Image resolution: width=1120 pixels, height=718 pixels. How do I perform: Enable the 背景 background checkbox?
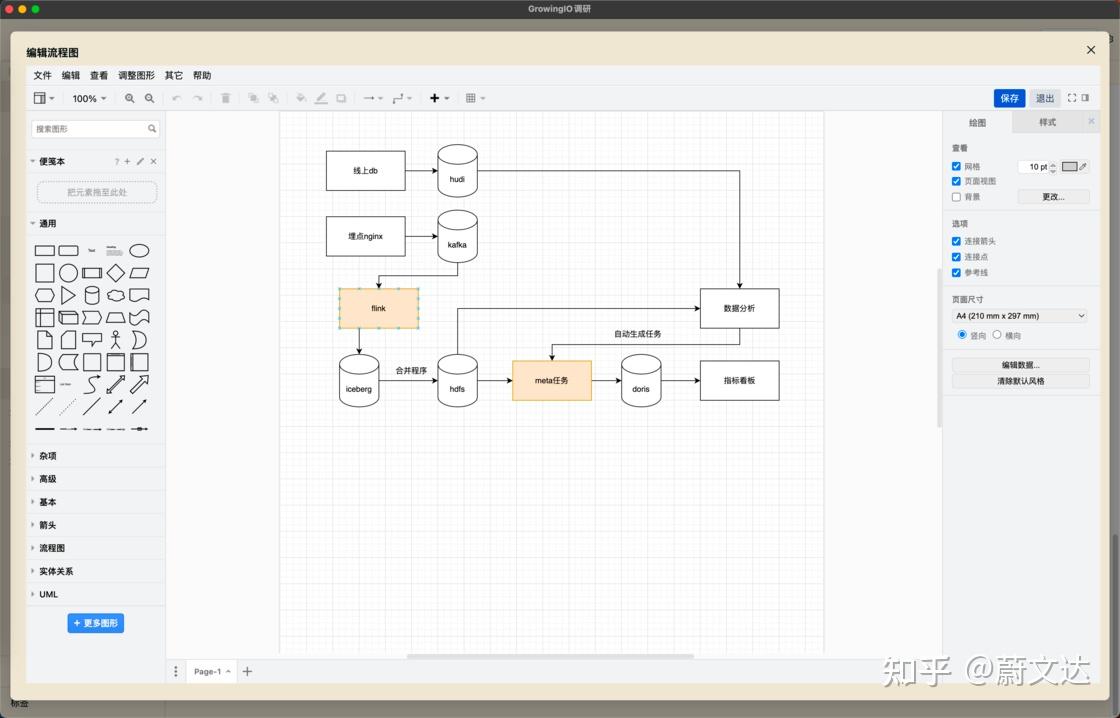coord(956,196)
